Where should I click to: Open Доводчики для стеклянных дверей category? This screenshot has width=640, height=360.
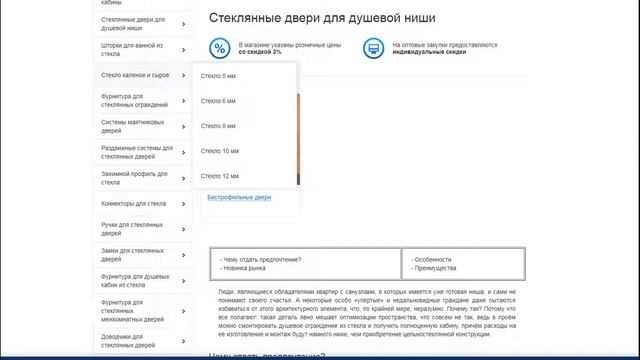128,341
